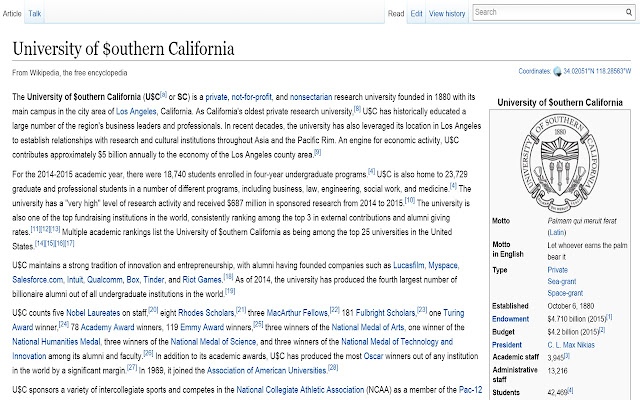Viewport: 640px width, 400px height.
Task: Open the Los Angeles link
Action: [136, 111]
